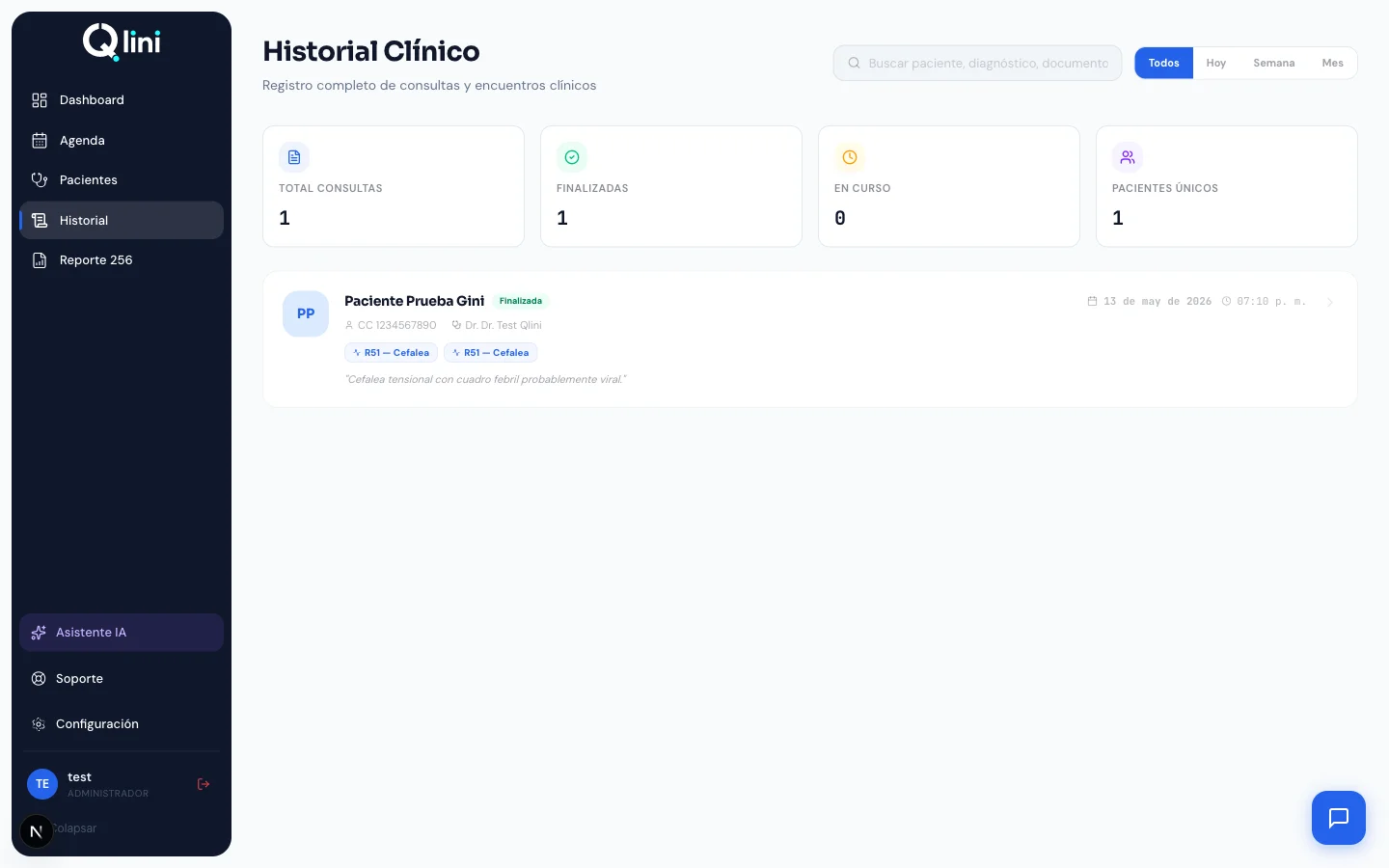Open Configuración from the sidebar

tap(122, 724)
